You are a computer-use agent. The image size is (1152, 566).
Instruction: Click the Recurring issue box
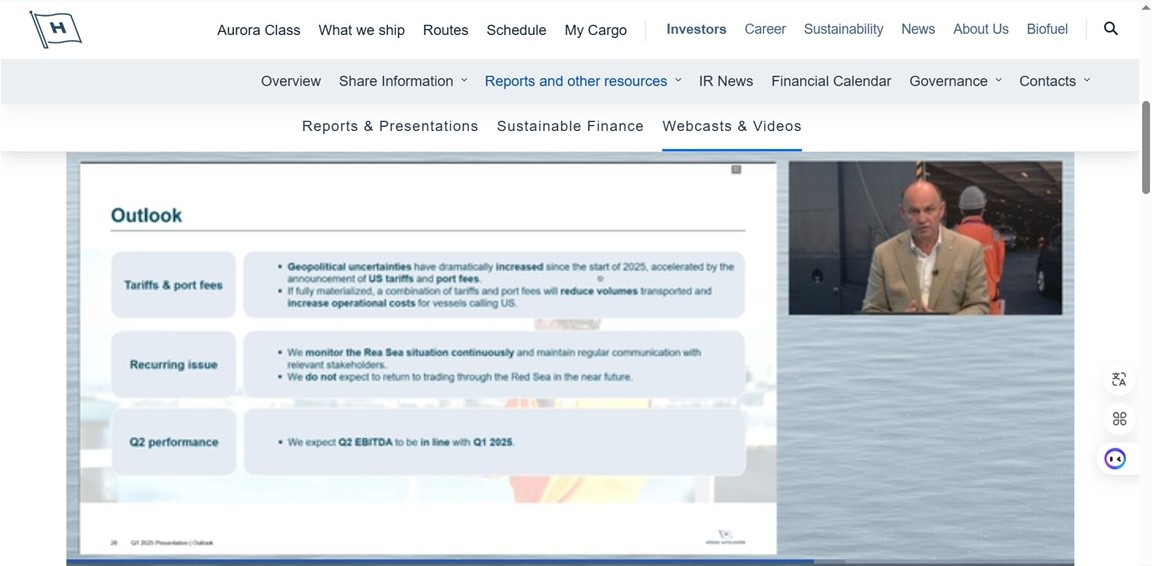(x=173, y=365)
